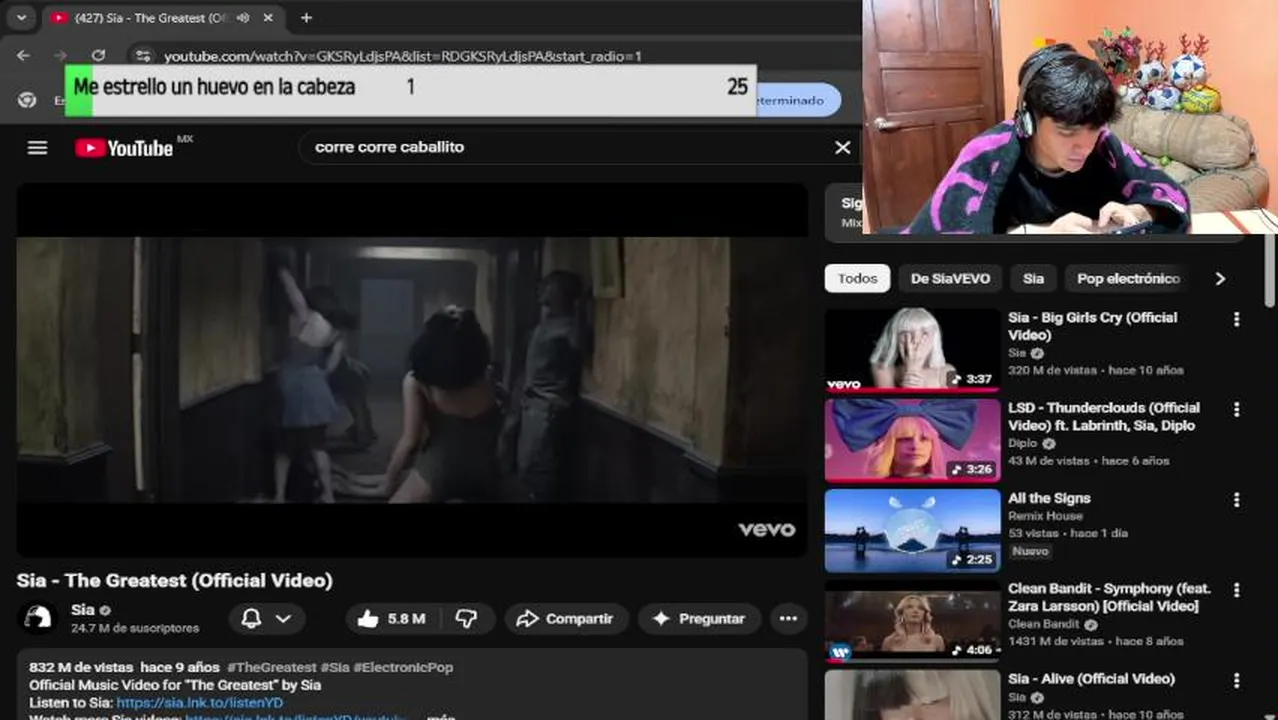1278x720 pixels.
Task: Open options menu for Big Girls Cry
Action: click(x=1237, y=319)
